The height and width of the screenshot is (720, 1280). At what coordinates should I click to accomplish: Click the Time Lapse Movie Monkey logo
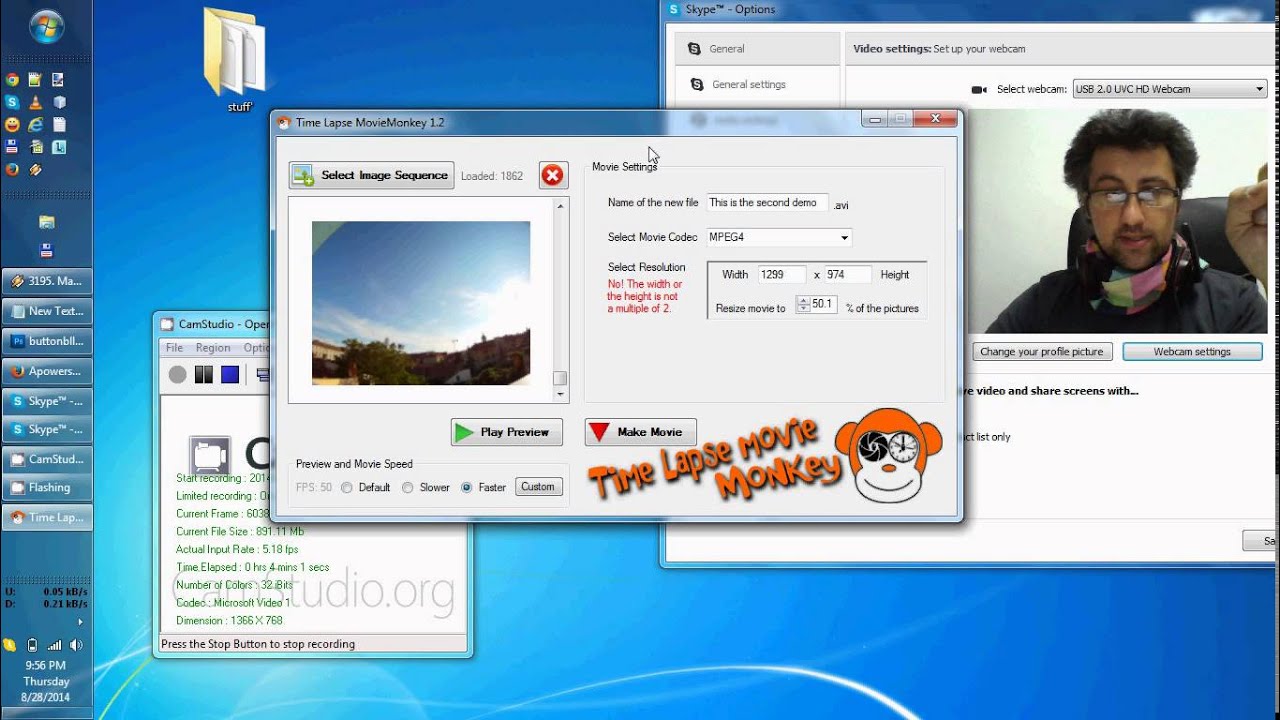765,458
